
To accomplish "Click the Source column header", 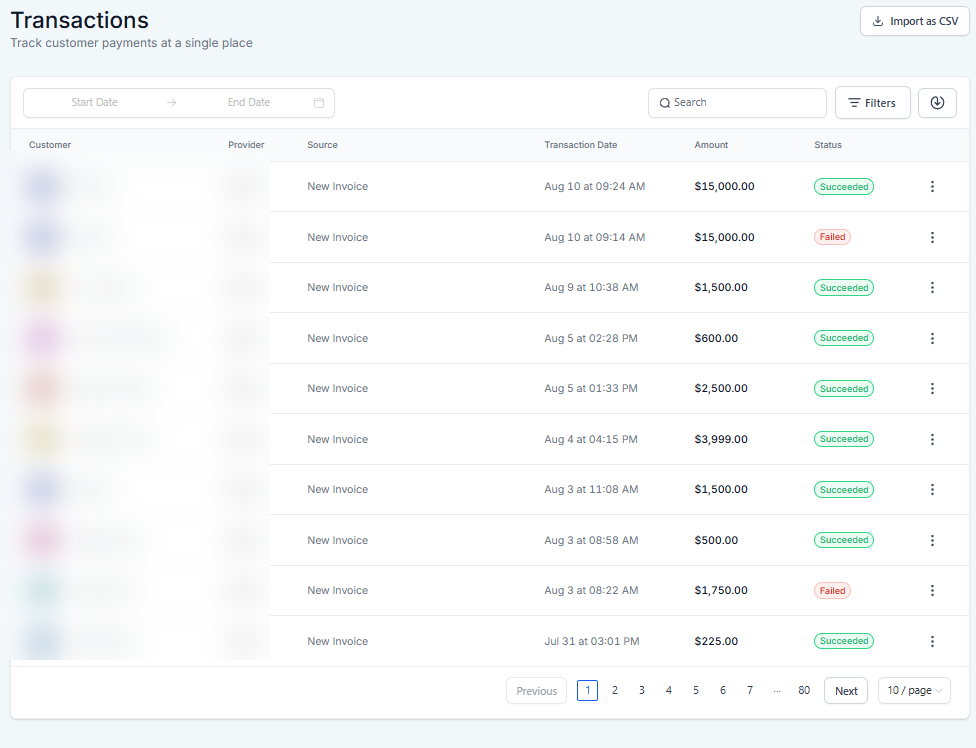I will click(322, 145).
